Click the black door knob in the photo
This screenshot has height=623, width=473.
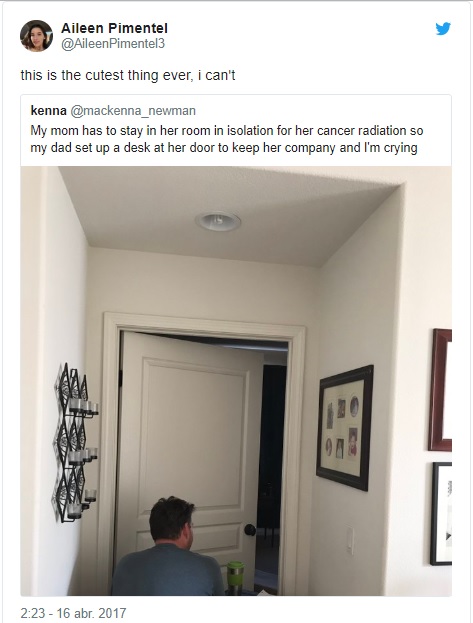point(250,530)
